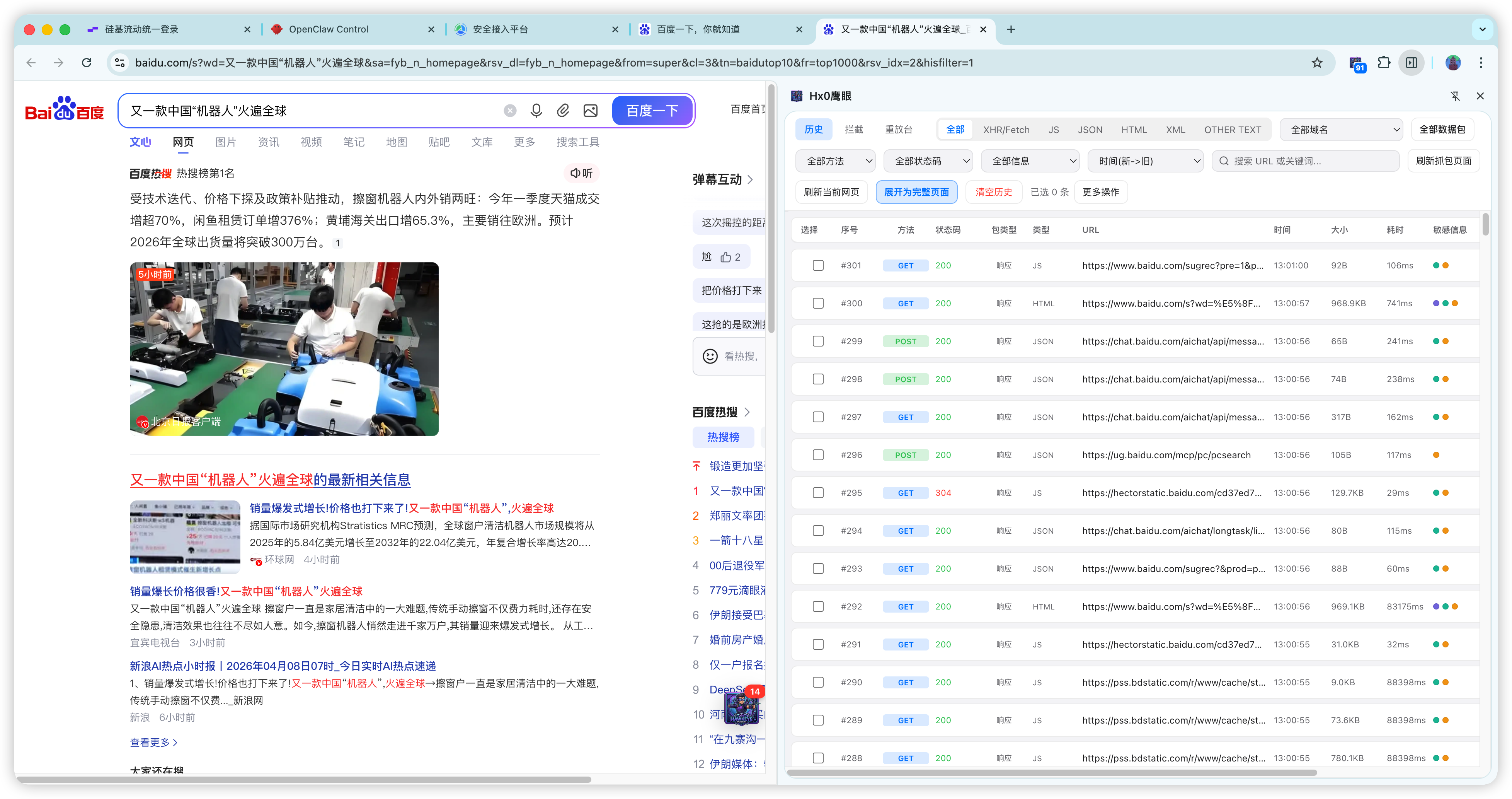Open the 全部信息 dropdown
The height and width of the screenshot is (799, 1512).
(x=1030, y=161)
